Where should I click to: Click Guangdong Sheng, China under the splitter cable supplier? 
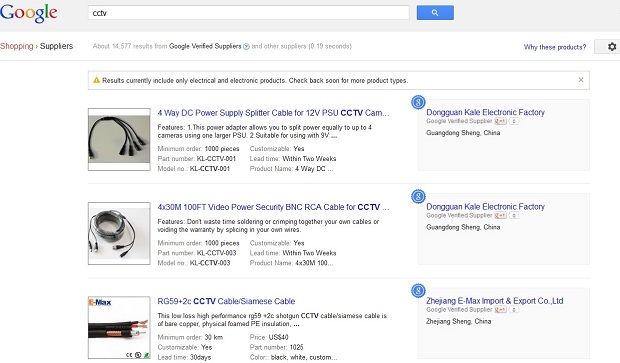463,133
